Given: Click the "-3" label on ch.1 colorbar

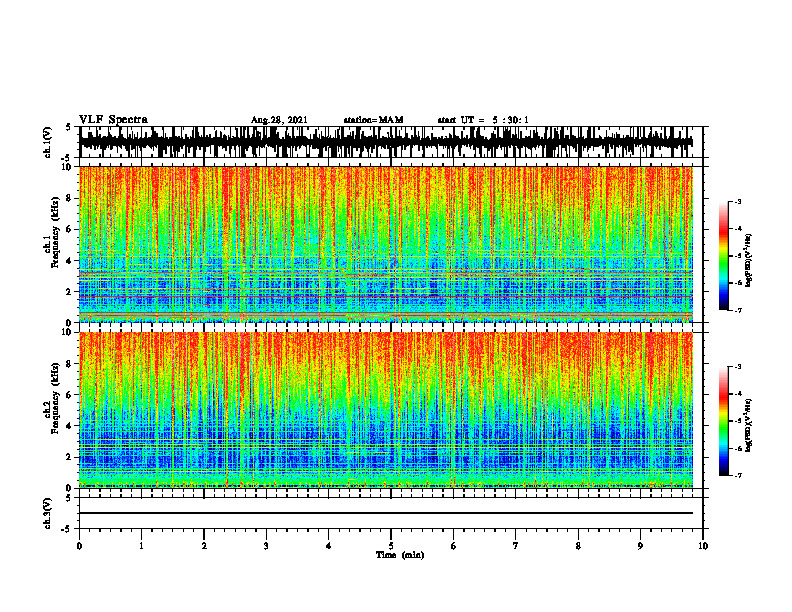Looking at the screenshot, I should [x=737, y=201].
